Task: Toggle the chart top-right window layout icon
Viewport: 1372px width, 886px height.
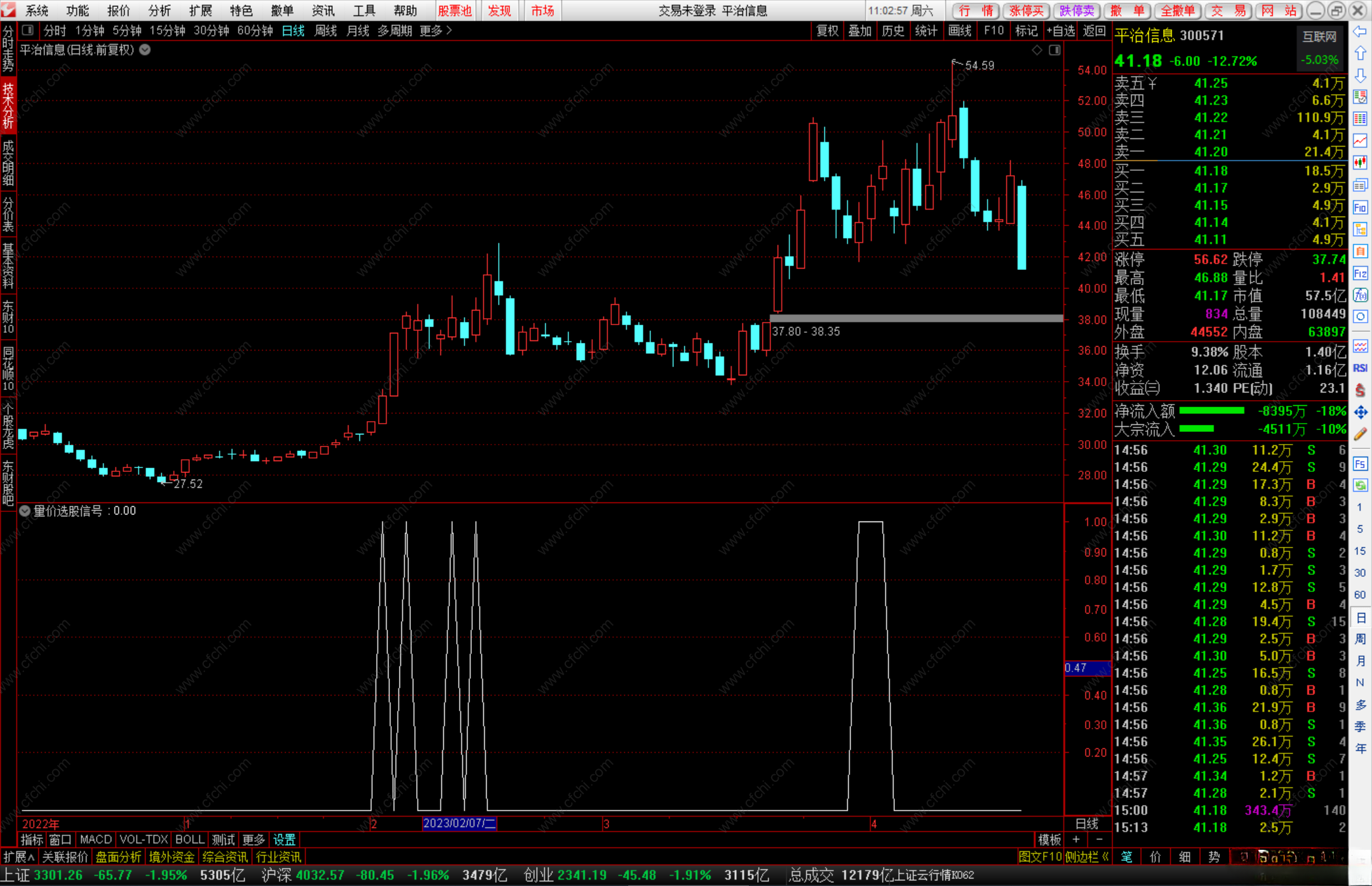Action: click(x=1054, y=50)
